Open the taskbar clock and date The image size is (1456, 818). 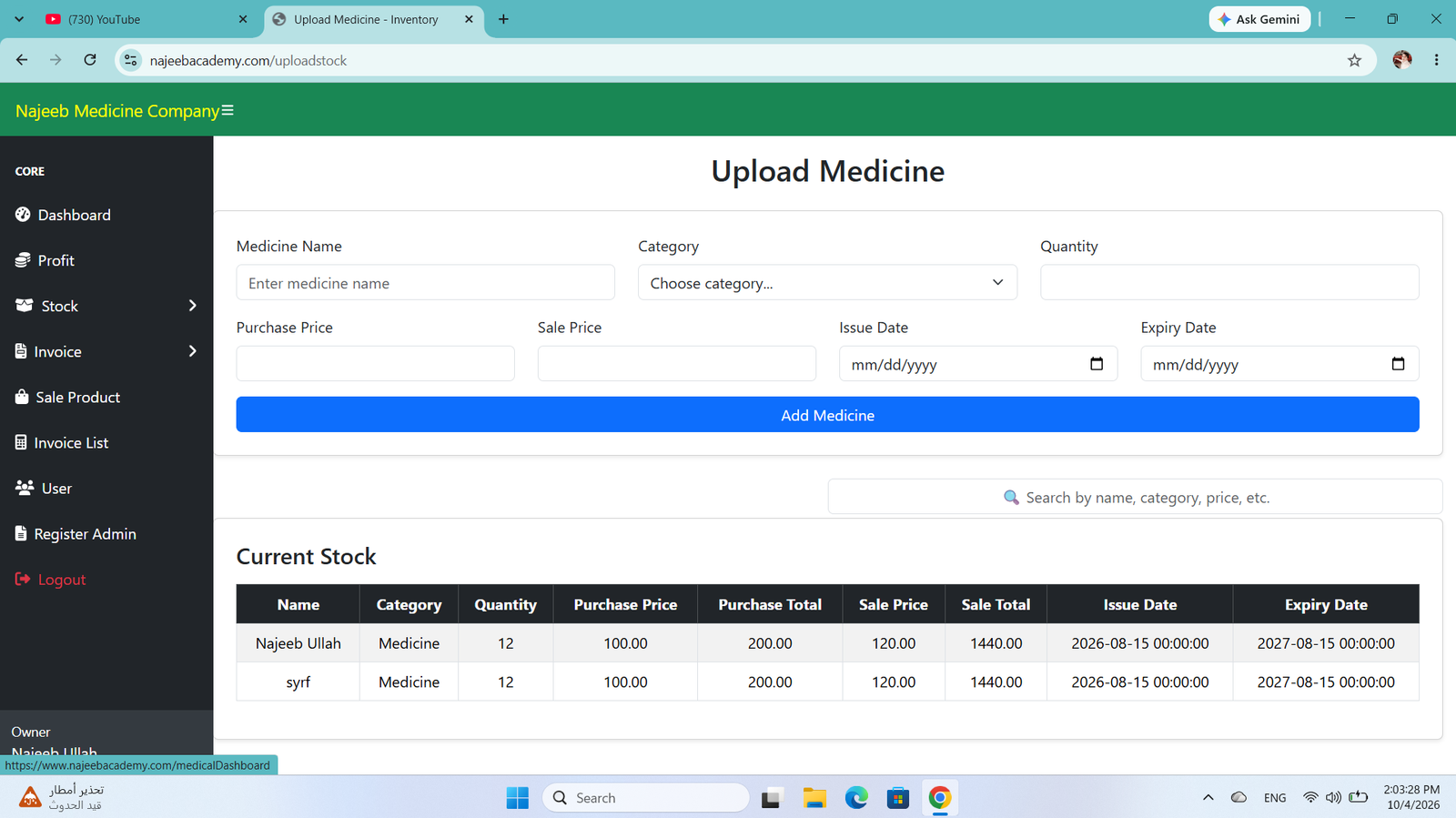(1411, 797)
